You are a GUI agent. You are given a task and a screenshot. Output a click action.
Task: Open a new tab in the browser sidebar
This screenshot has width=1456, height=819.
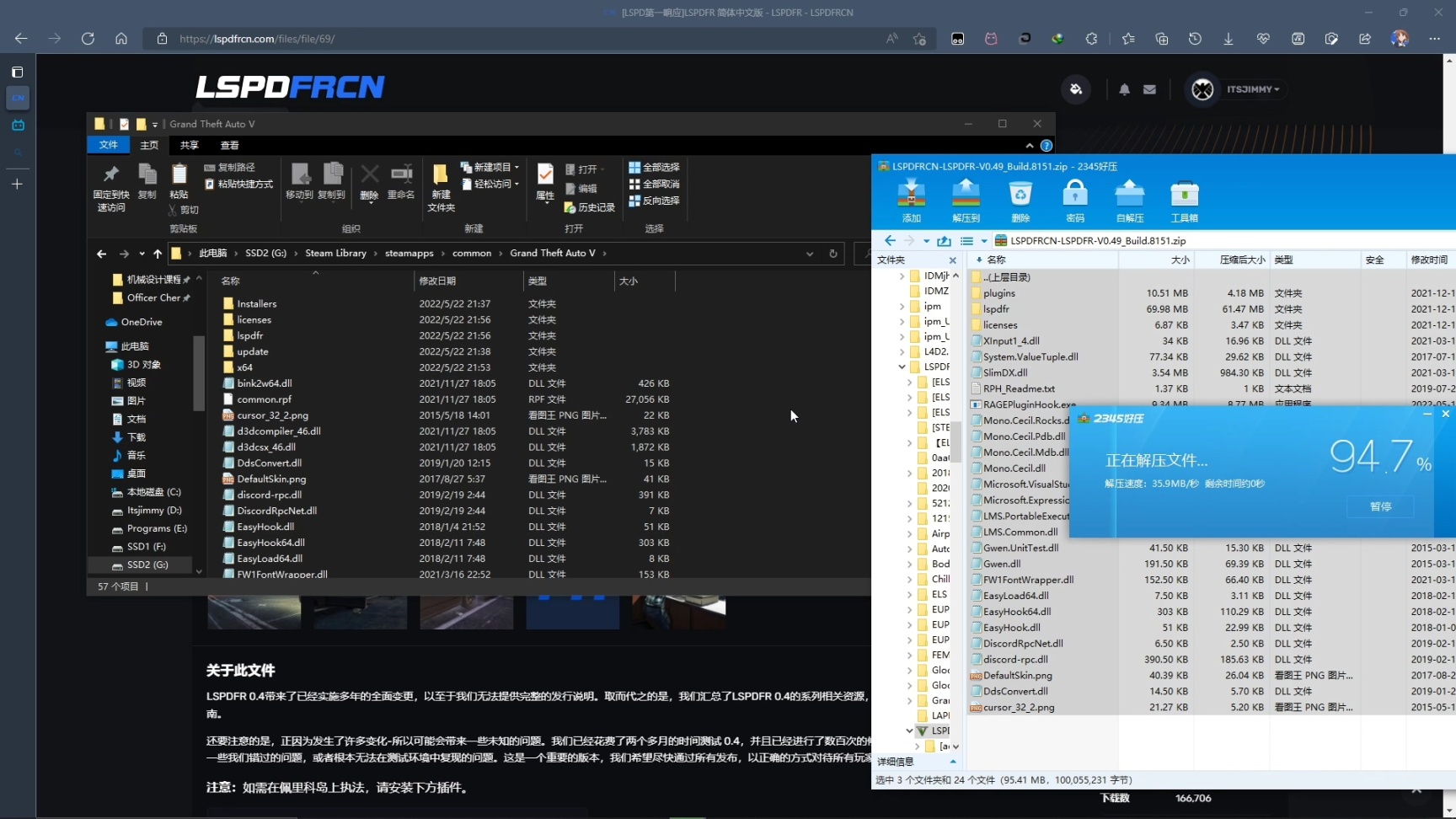[17, 184]
